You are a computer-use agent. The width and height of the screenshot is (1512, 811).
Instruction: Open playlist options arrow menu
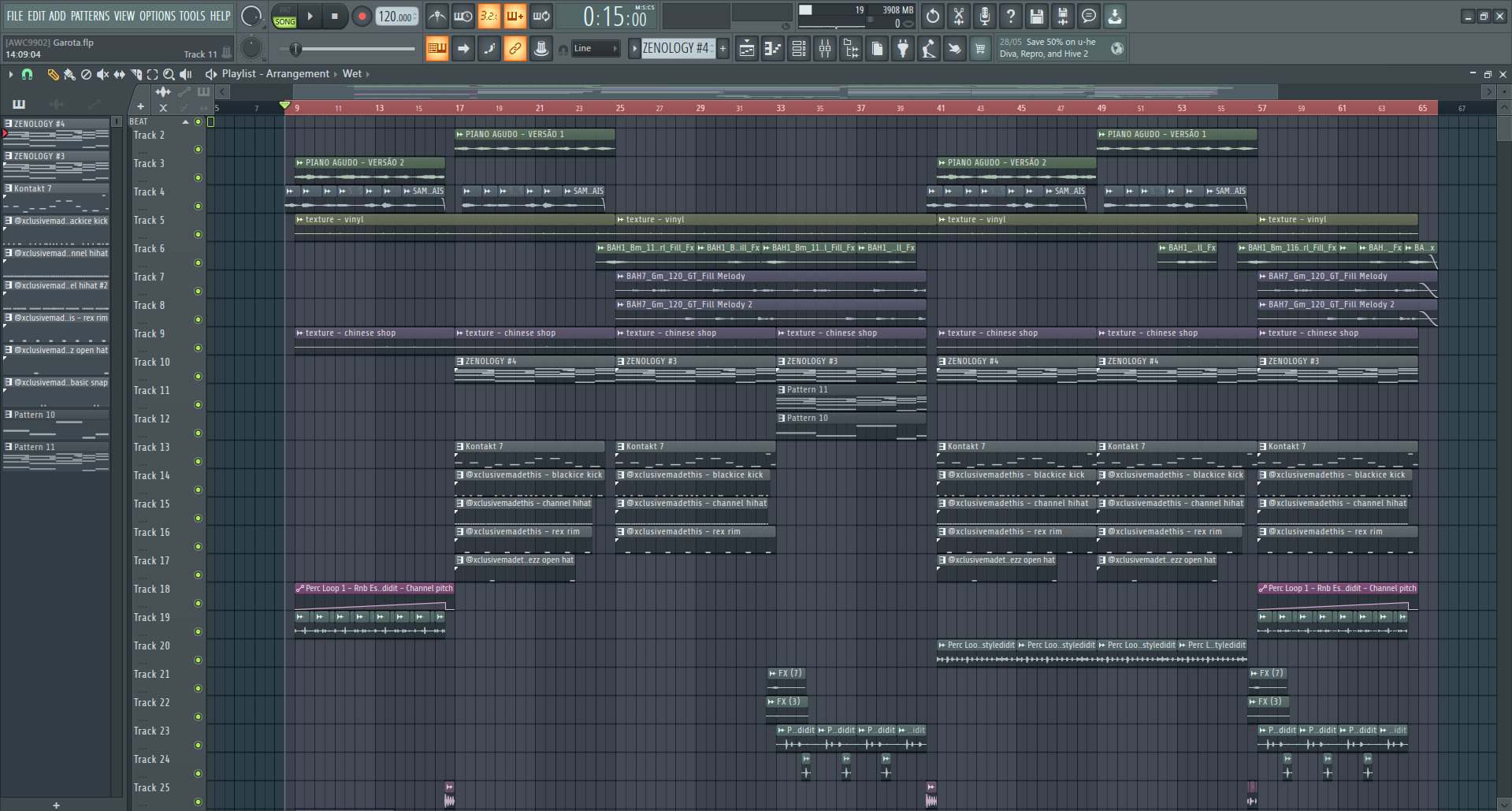tap(11, 74)
